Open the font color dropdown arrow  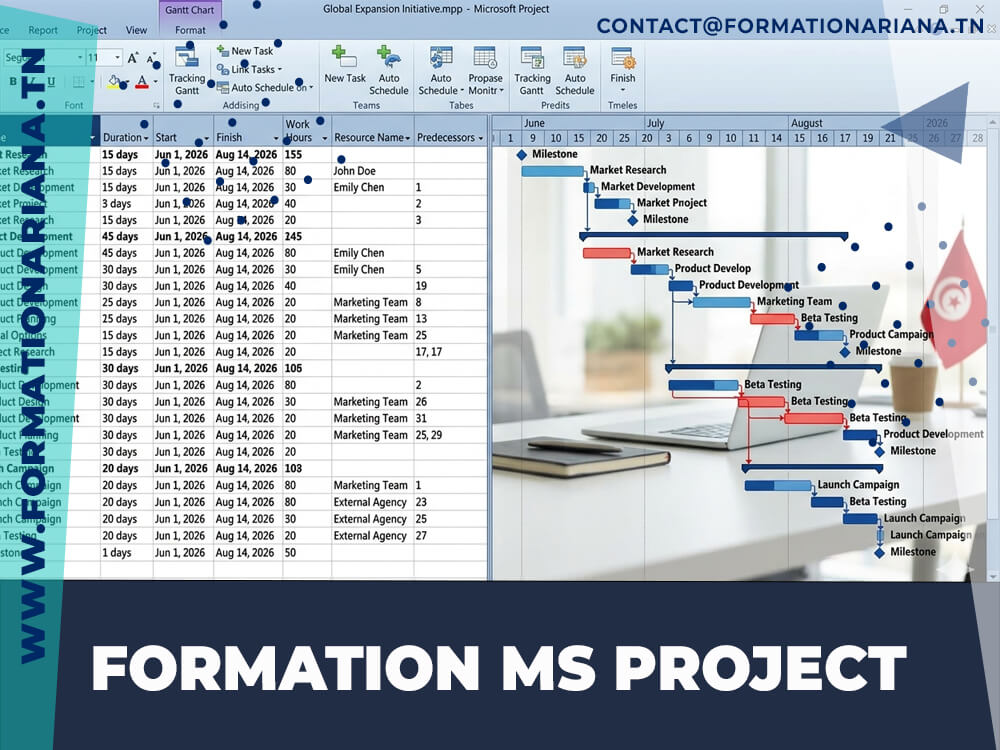pyautogui.click(x=155, y=82)
